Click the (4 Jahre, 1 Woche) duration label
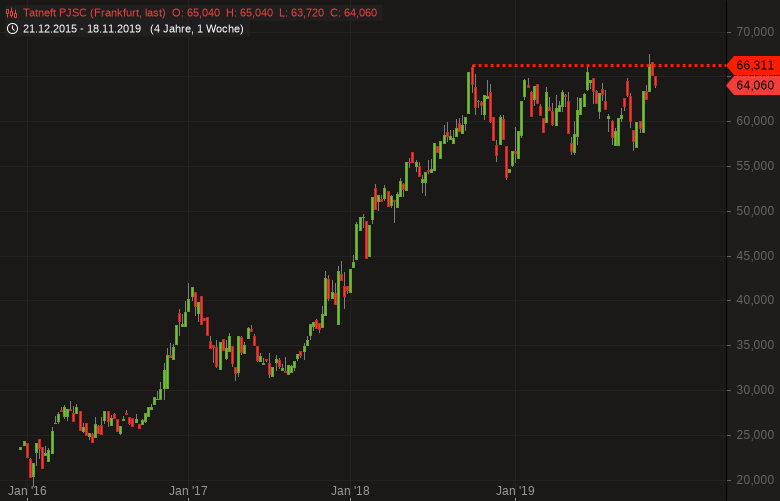 [197, 29]
